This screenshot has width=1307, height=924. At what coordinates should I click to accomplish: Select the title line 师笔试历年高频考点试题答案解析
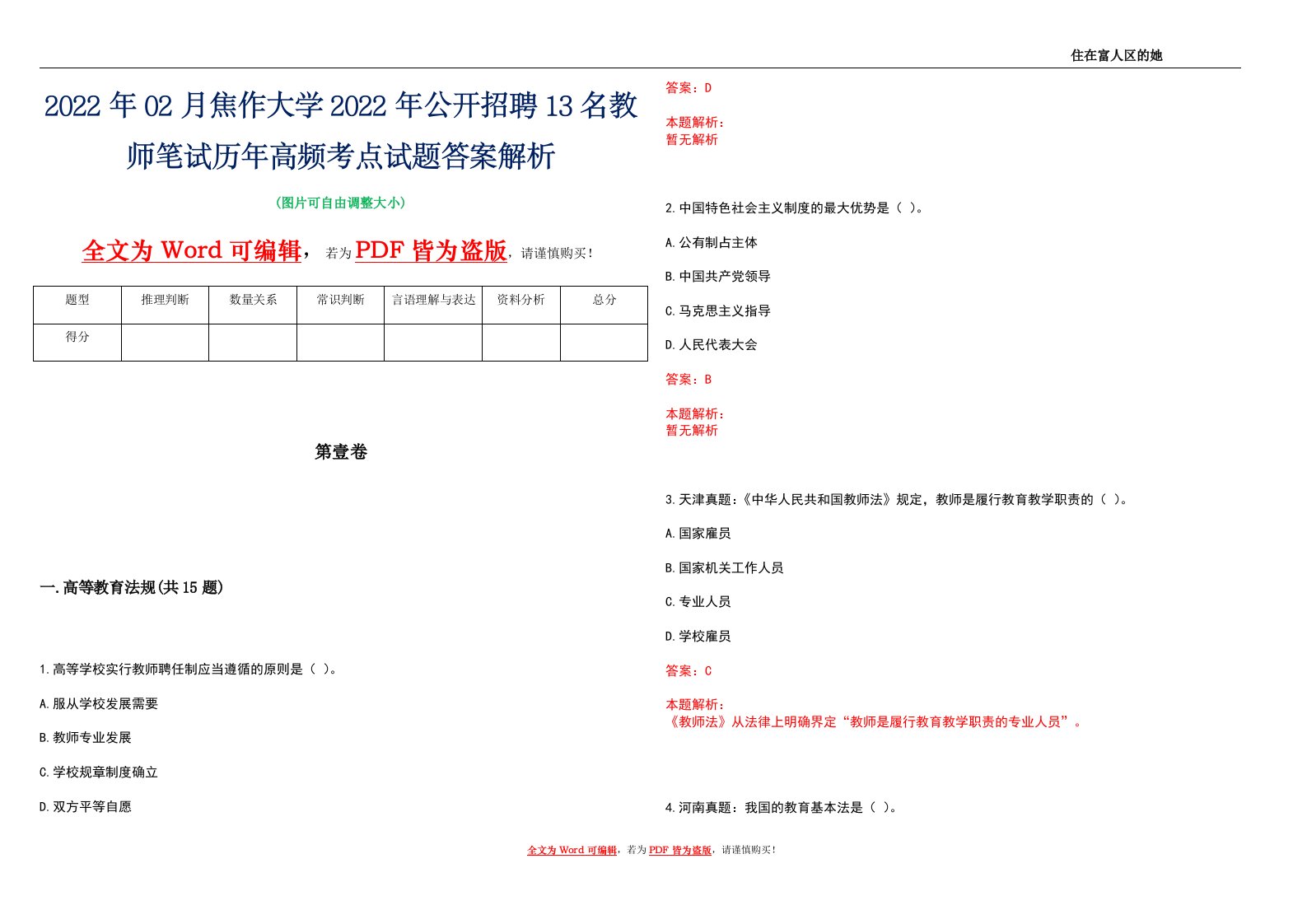click(341, 156)
